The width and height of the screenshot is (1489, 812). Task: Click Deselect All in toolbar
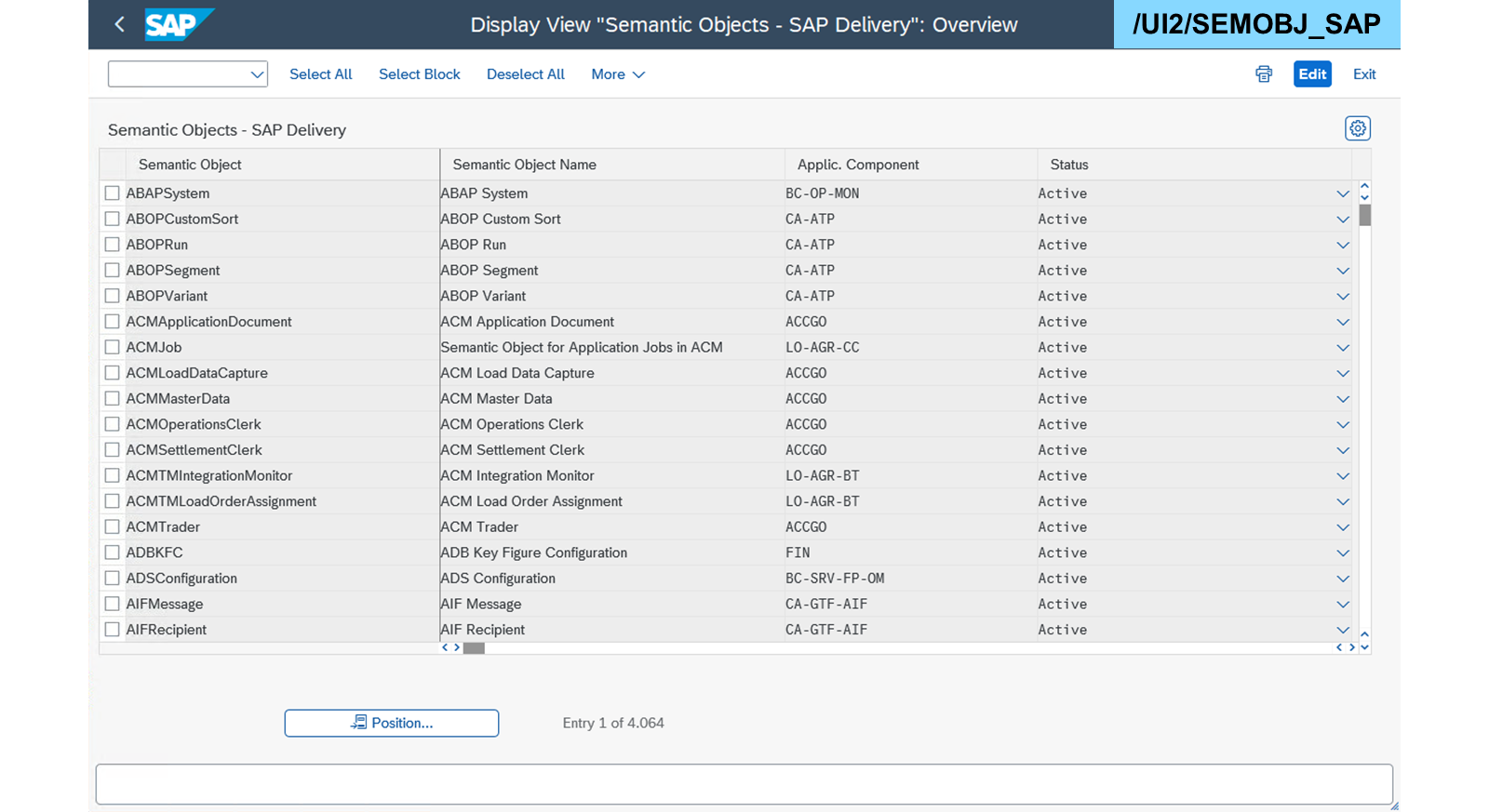tap(525, 74)
